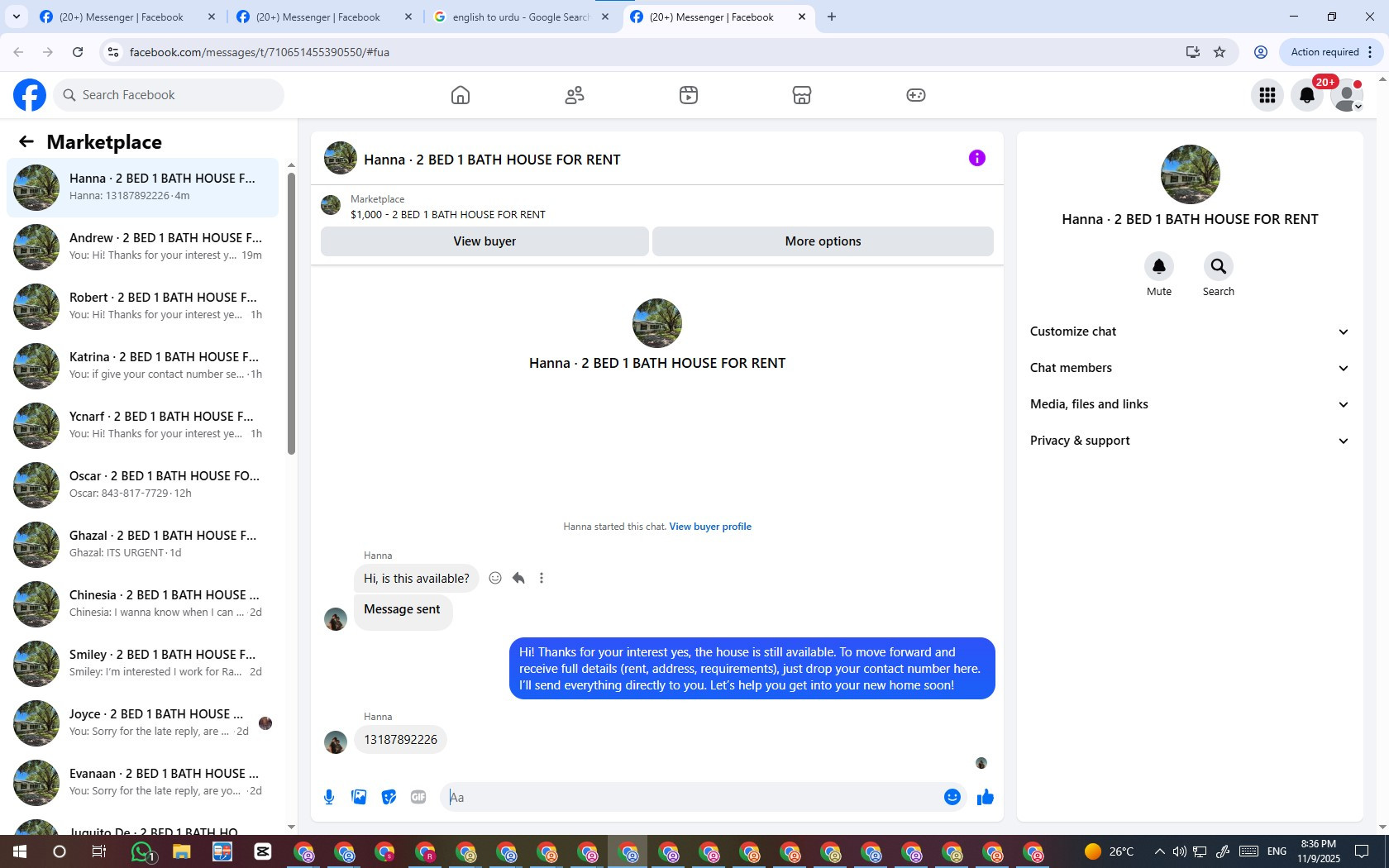Open the browser tab search dropdown

tap(17, 17)
